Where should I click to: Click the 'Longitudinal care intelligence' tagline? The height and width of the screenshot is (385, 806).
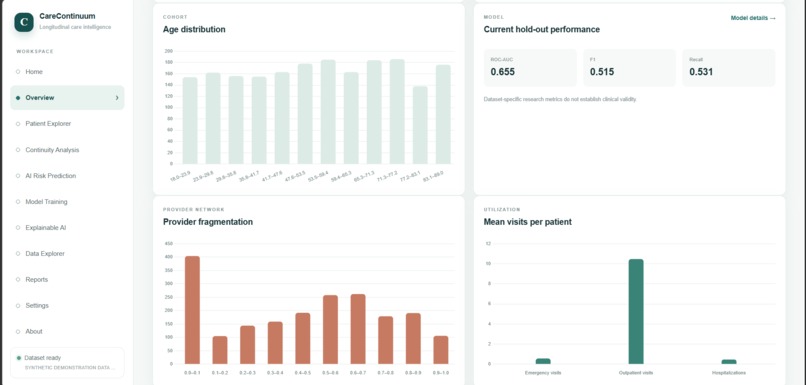point(75,27)
